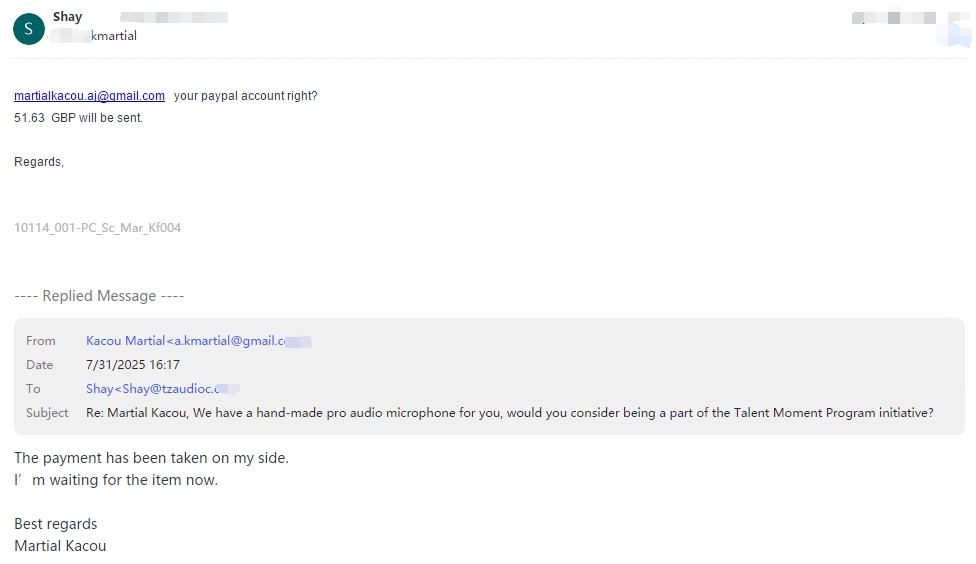This screenshot has width=976, height=564.
Task: Click the Martial Kacou signature name
Action: [x=60, y=546]
